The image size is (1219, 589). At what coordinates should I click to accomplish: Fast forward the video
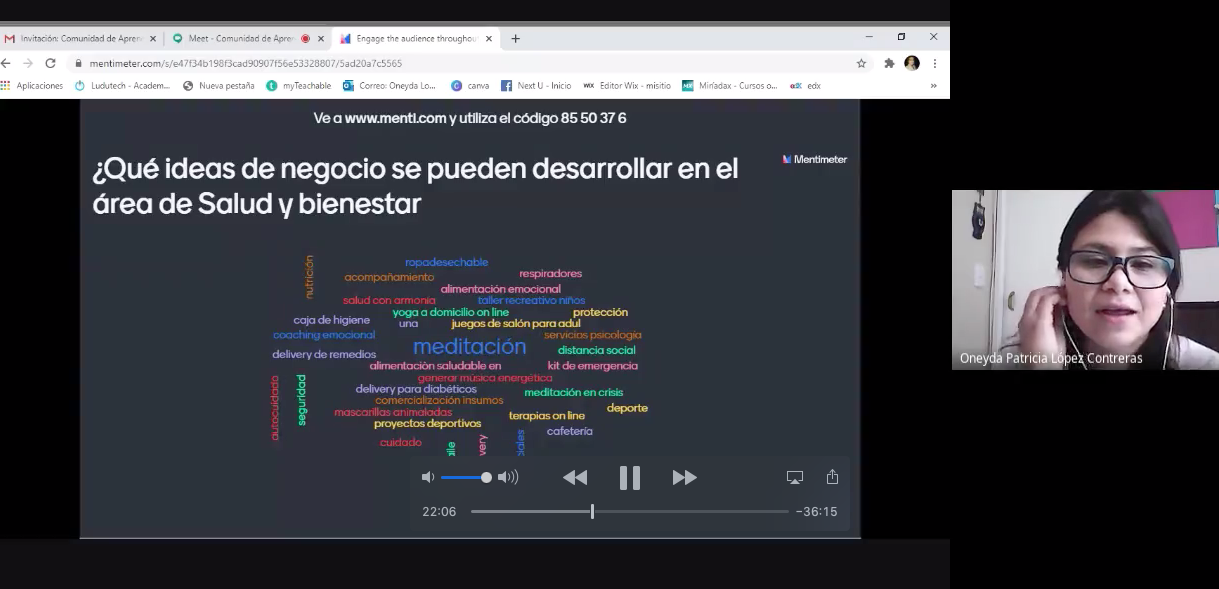[684, 478]
